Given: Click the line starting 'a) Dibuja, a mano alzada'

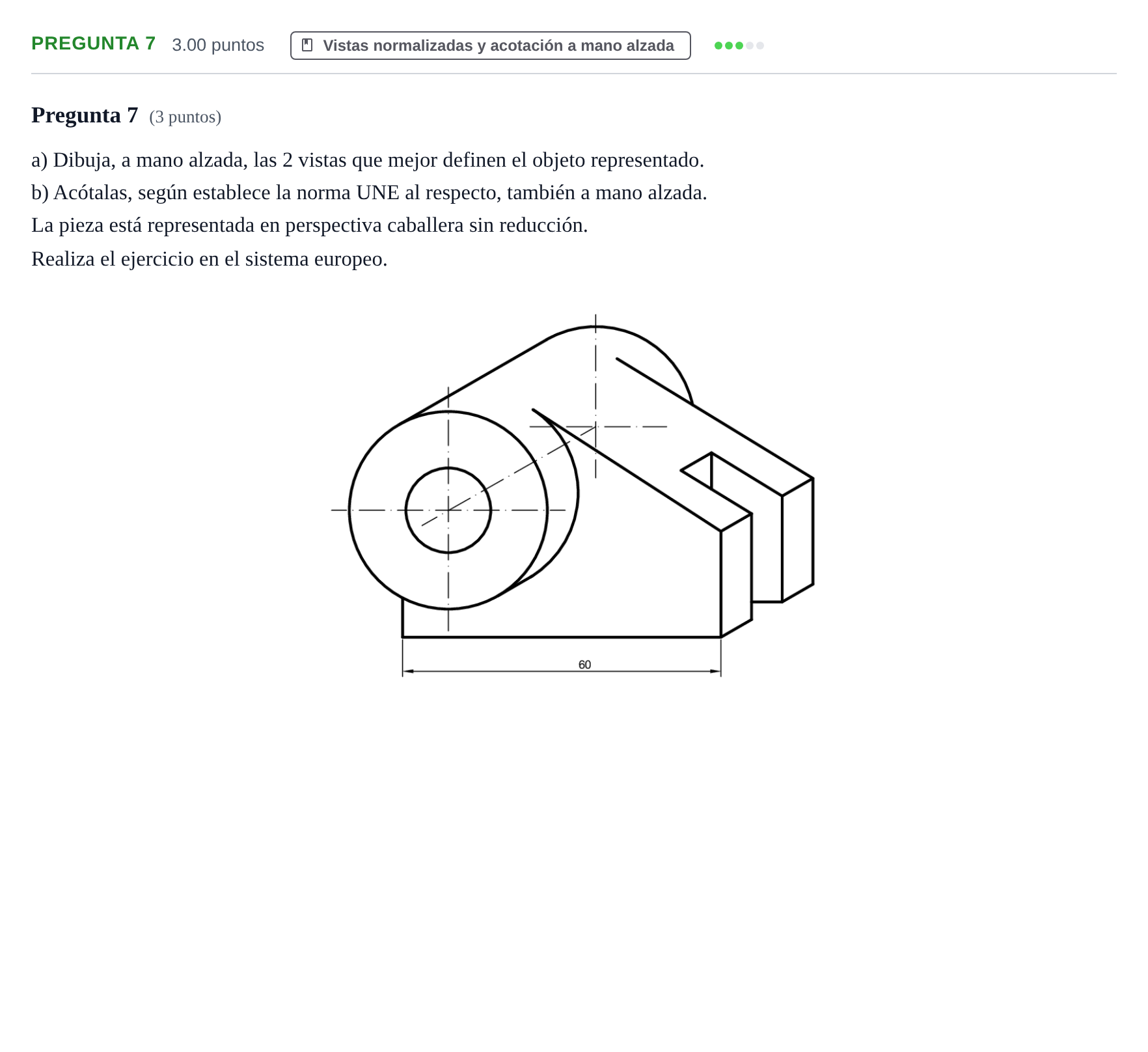Looking at the screenshot, I should click(x=368, y=160).
